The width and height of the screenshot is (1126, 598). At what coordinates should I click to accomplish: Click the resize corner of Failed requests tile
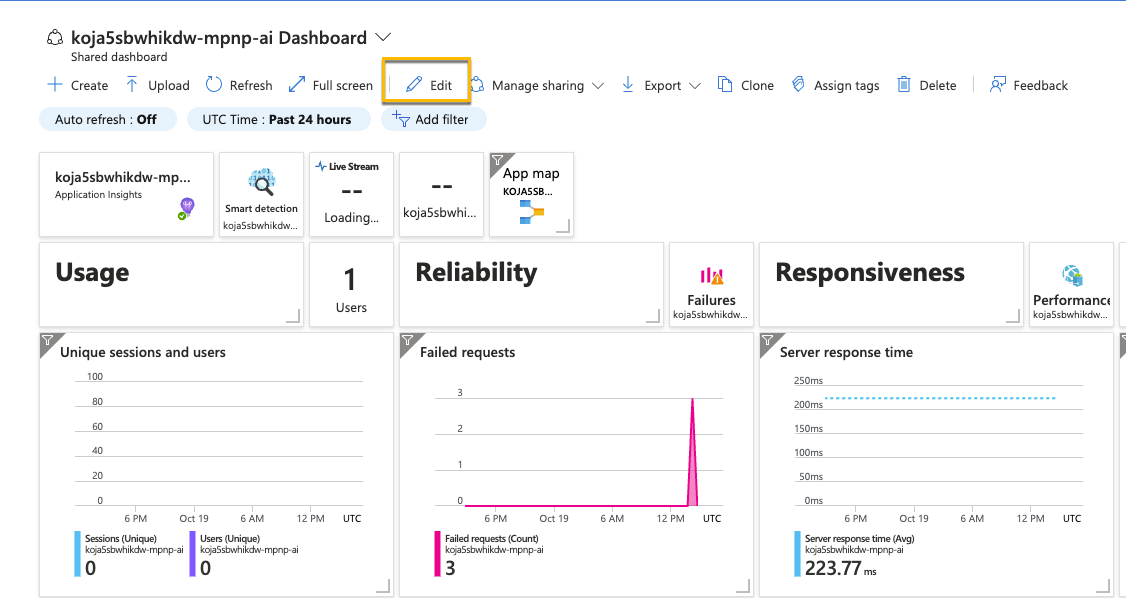click(743, 587)
